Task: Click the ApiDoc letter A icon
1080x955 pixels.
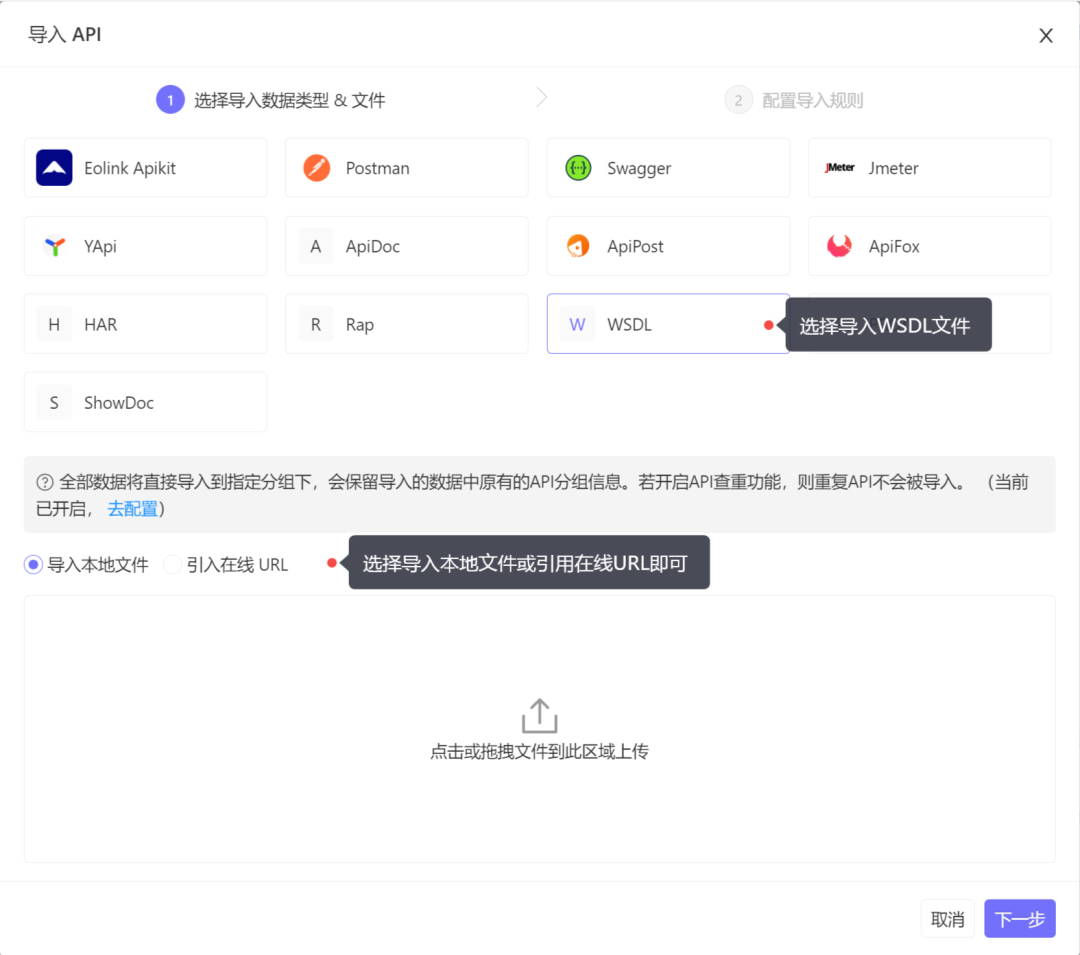Action: click(315, 246)
